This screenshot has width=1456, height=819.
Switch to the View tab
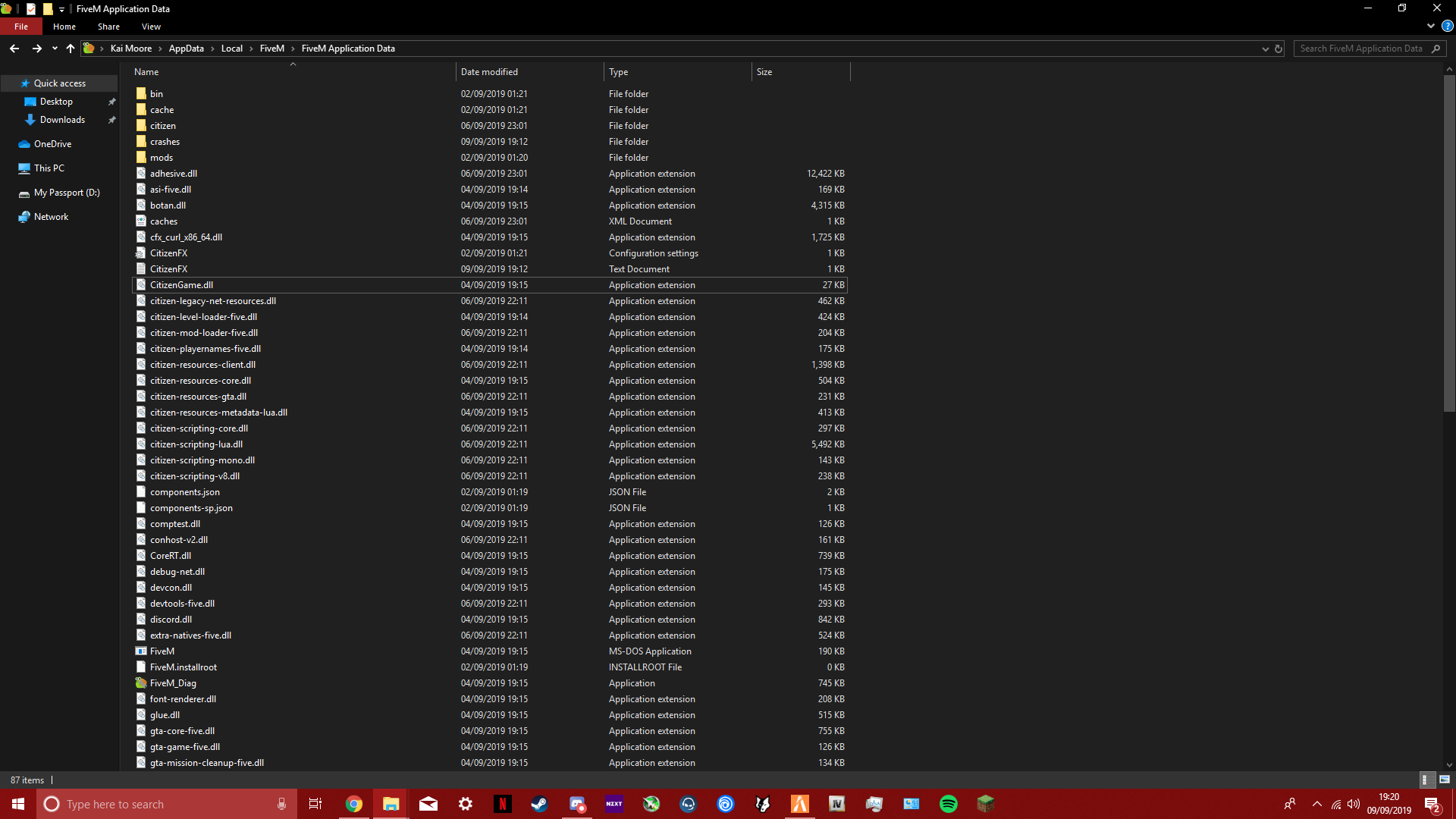click(150, 27)
